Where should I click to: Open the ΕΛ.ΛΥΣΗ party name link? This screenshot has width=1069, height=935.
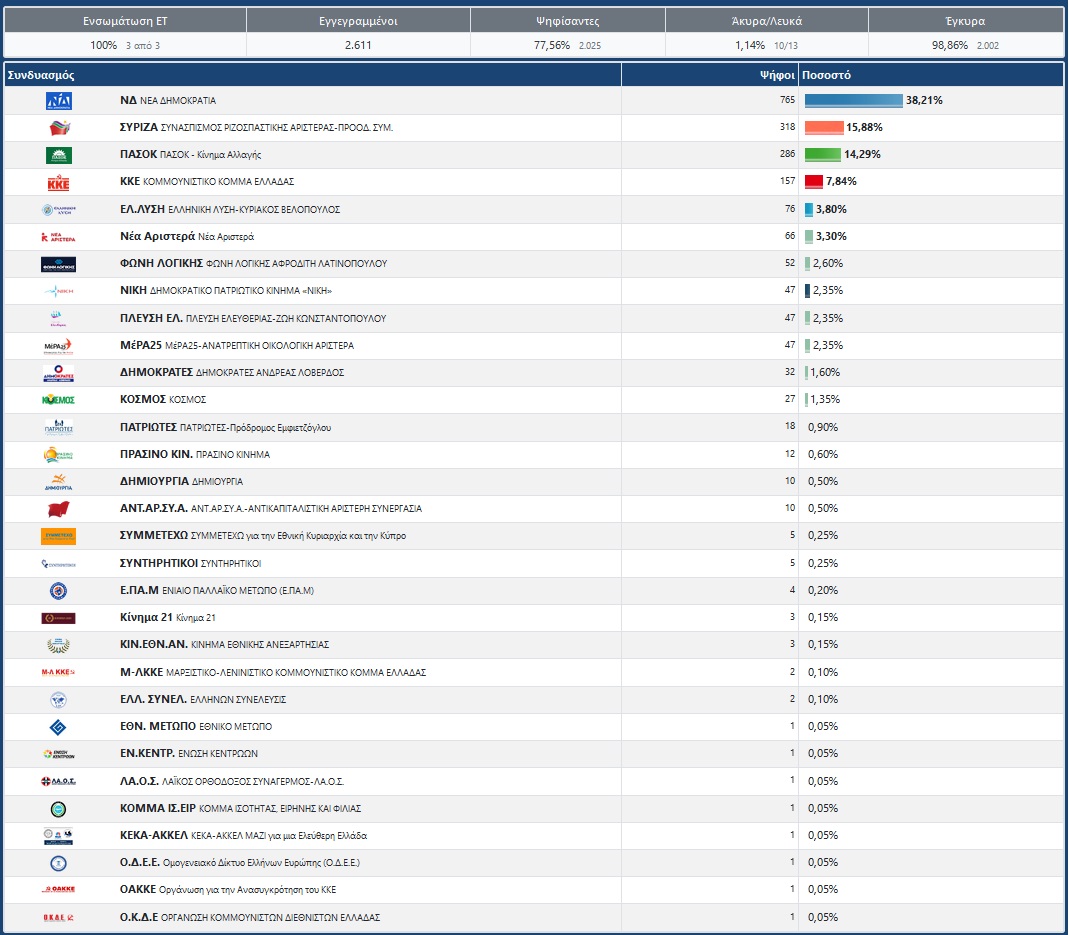click(x=142, y=209)
